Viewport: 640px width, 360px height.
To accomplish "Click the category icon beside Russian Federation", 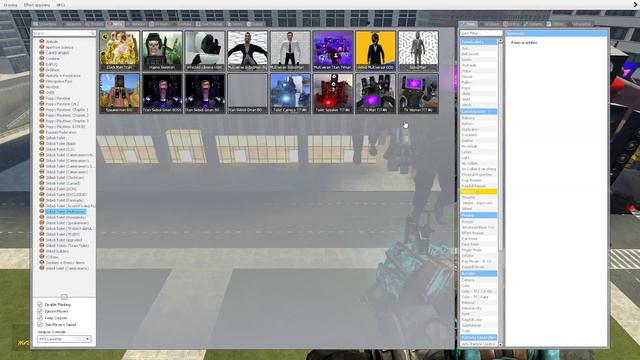I will (42, 132).
